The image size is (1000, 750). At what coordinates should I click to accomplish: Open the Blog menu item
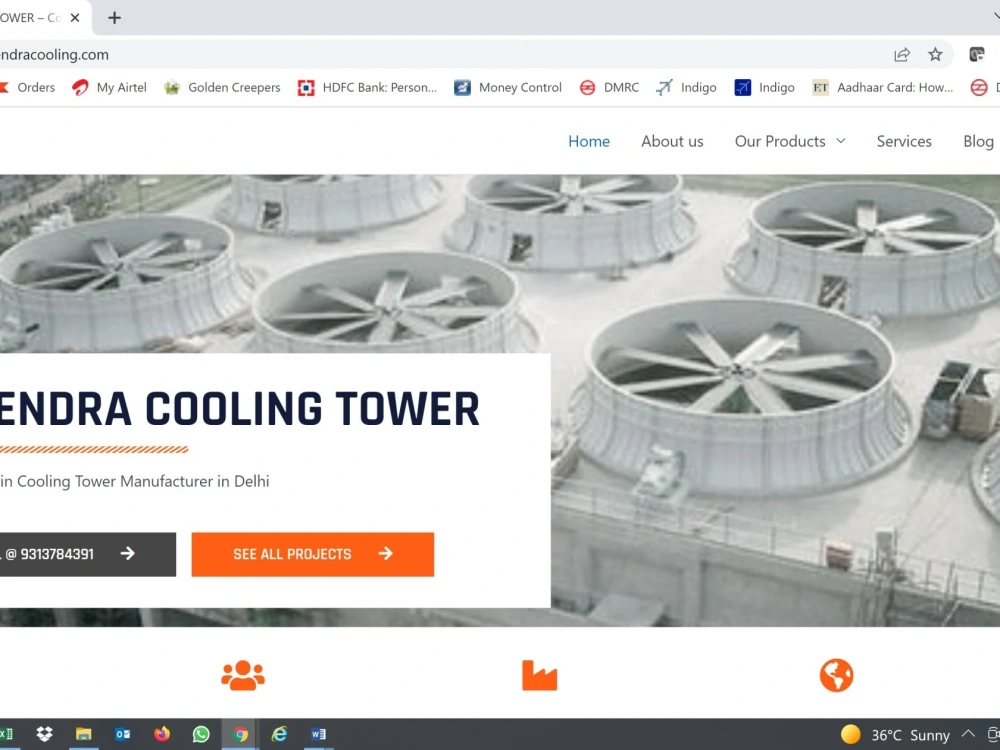point(978,142)
